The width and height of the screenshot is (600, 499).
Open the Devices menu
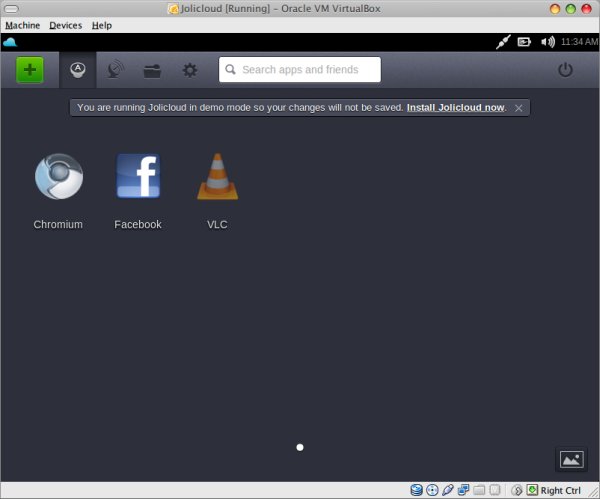click(65, 25)
